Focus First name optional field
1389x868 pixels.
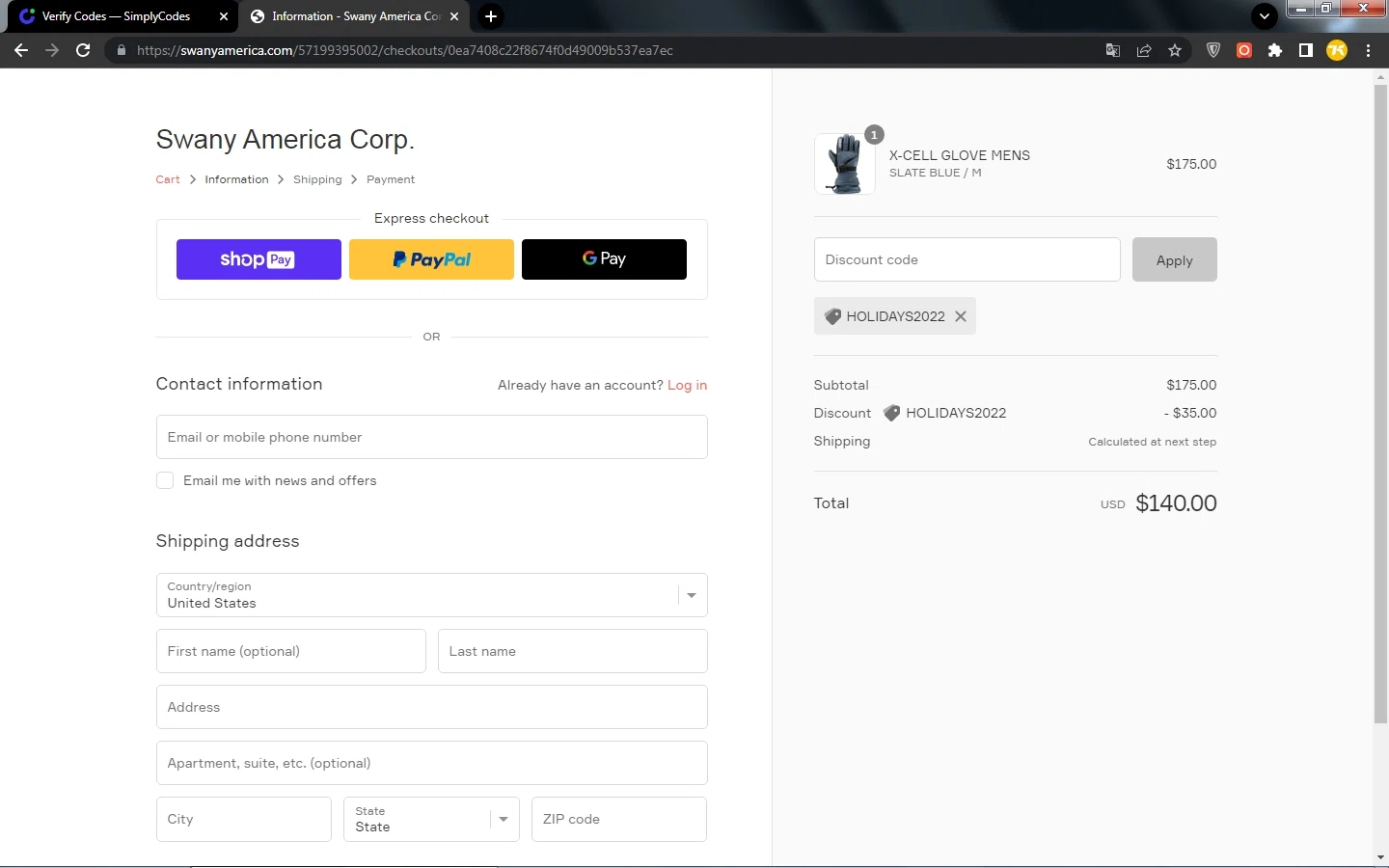pos(290,651)
